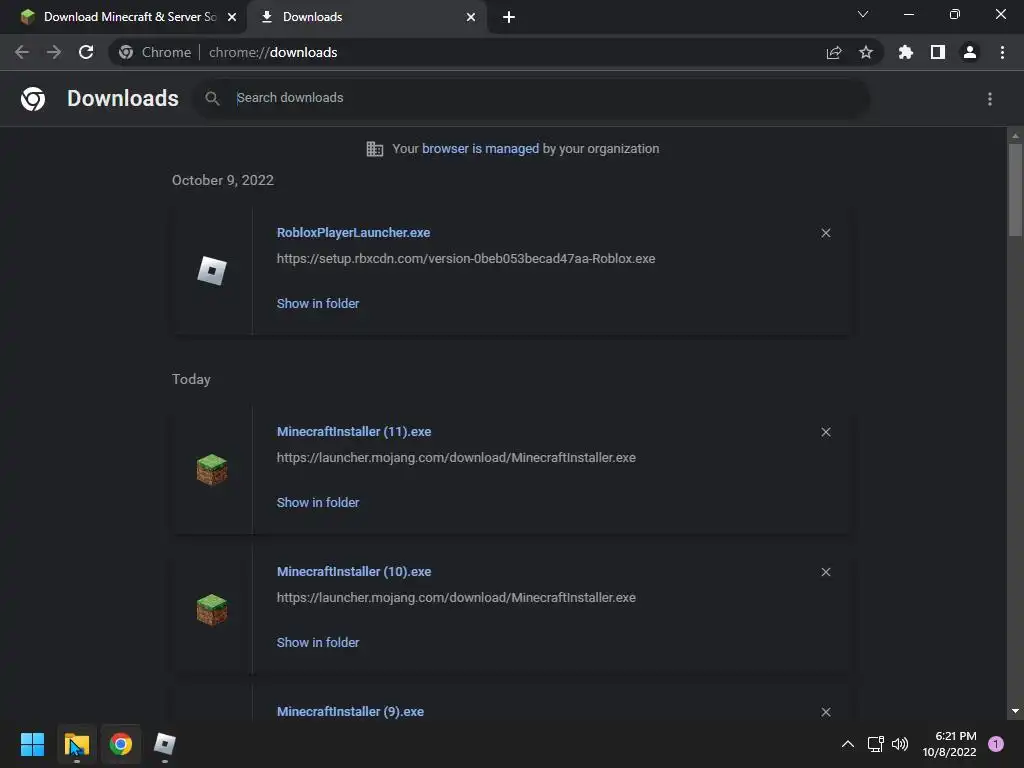Toggle the browser side panel
The image size is (1024, 768).
(938, 52)
